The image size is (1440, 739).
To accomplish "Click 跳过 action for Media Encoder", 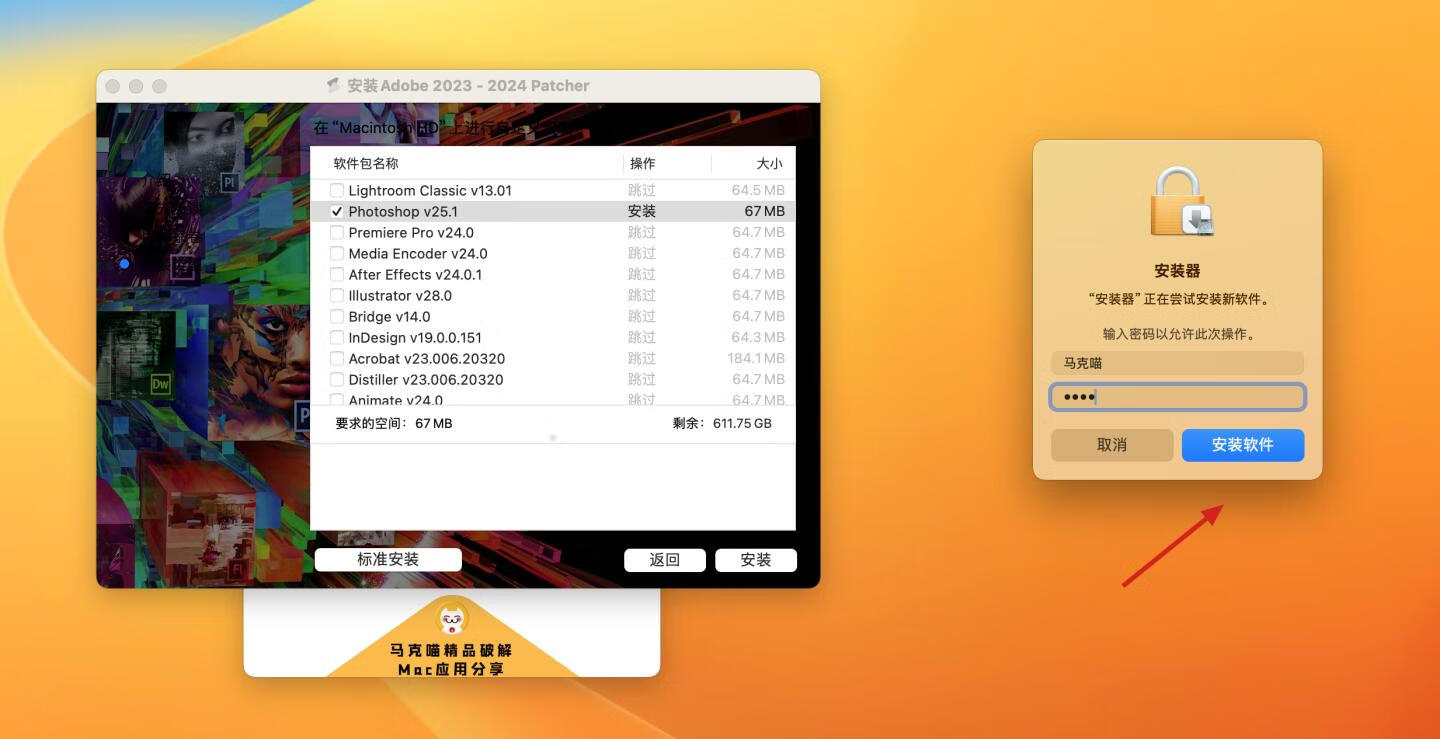I will tap(642, 253).
